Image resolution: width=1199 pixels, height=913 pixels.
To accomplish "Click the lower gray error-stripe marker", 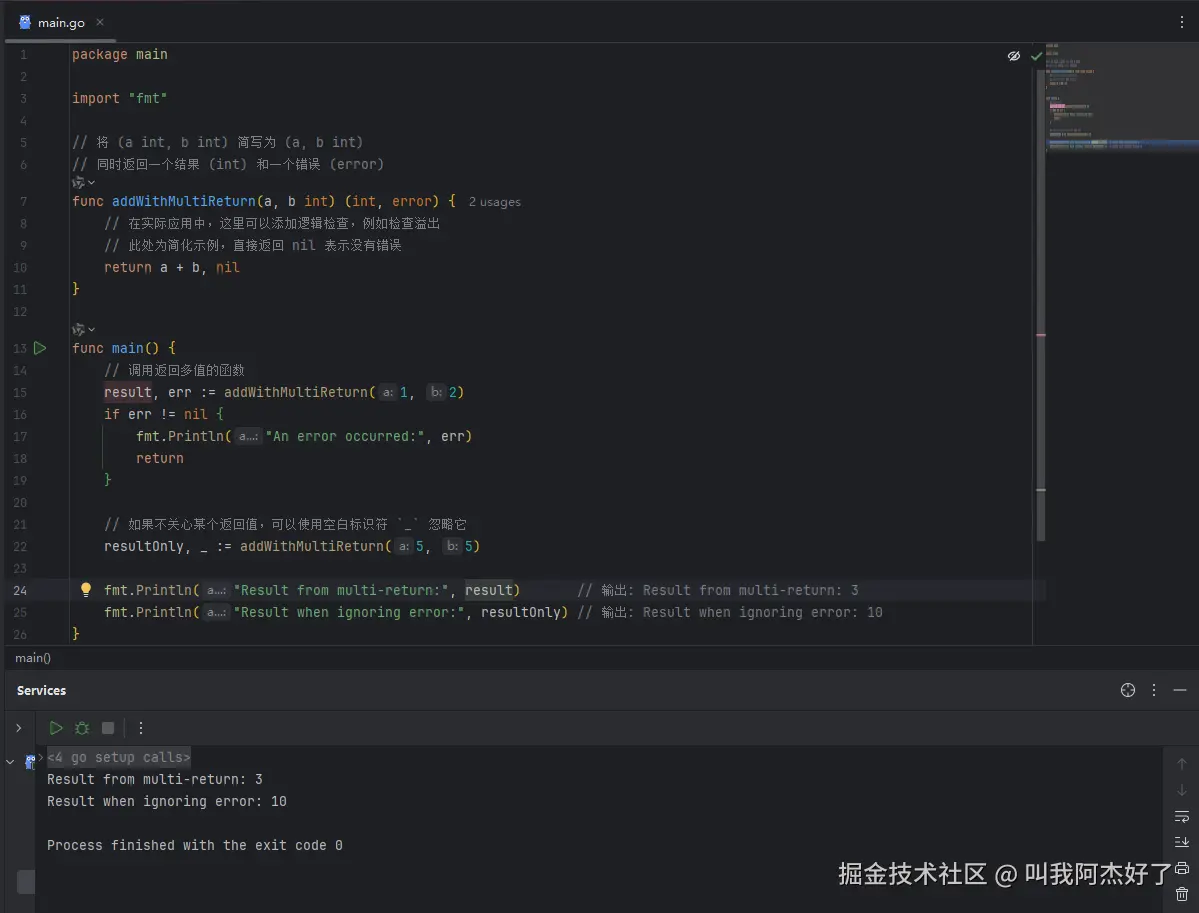I will pyautogui.click(x=1041, y=489).
